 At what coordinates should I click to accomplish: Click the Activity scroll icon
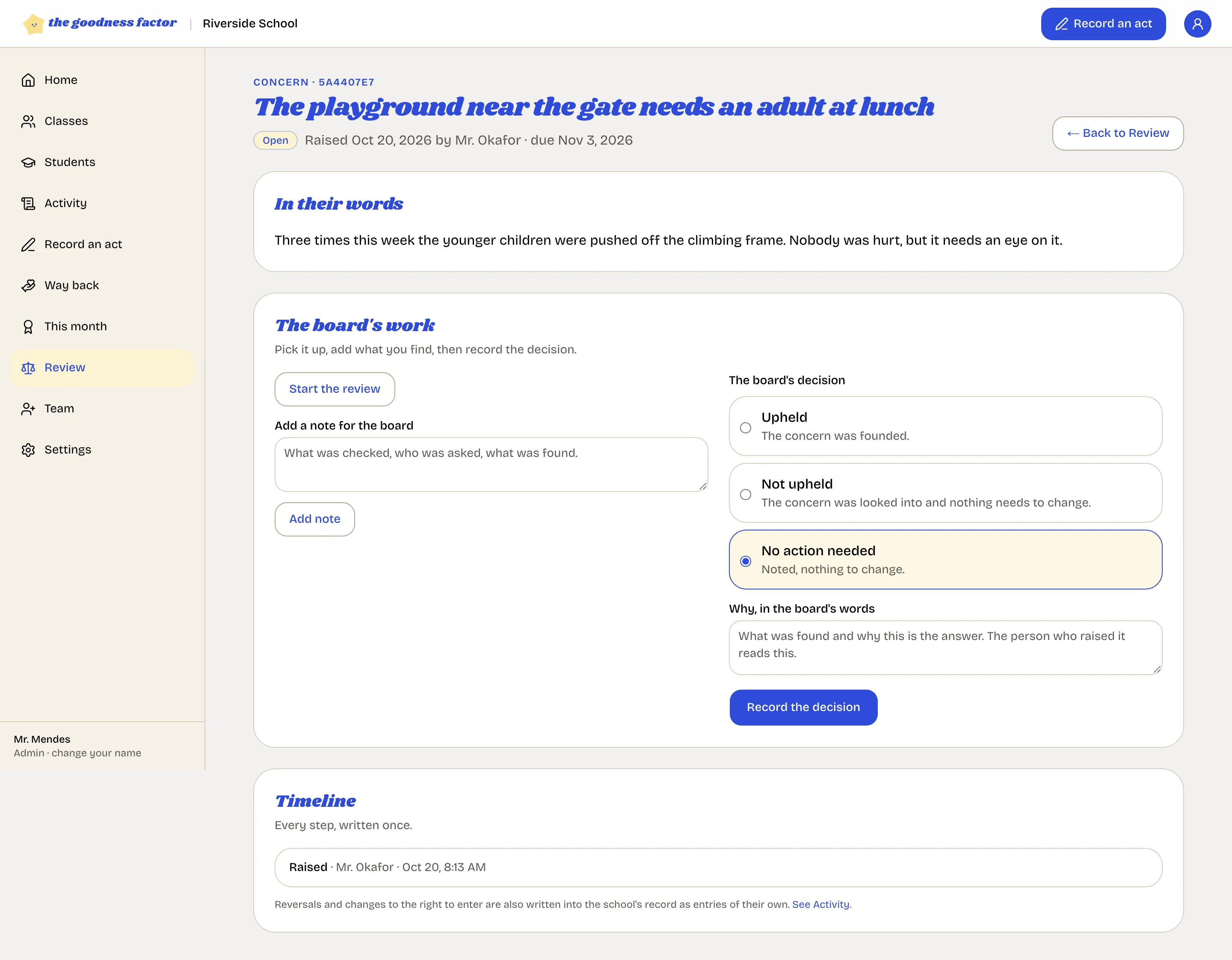coord(28,204)
